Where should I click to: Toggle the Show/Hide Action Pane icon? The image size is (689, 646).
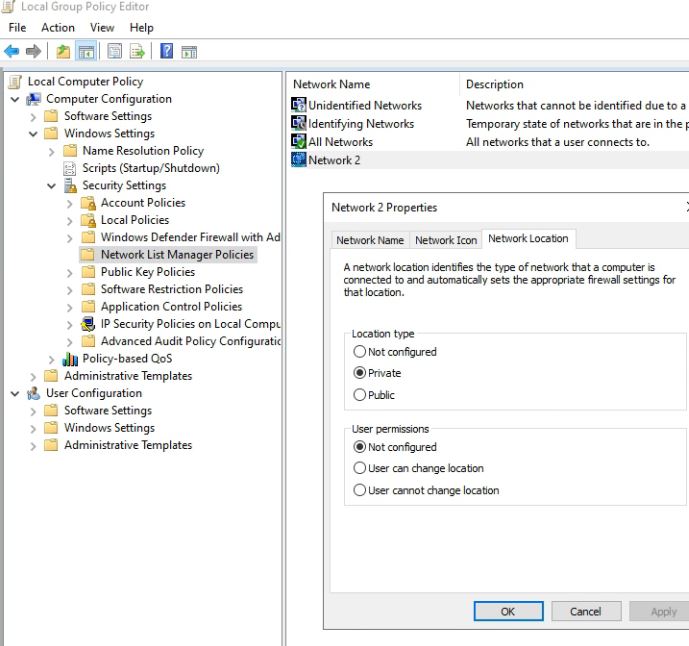pyautogui.click(x=189, y=52)
